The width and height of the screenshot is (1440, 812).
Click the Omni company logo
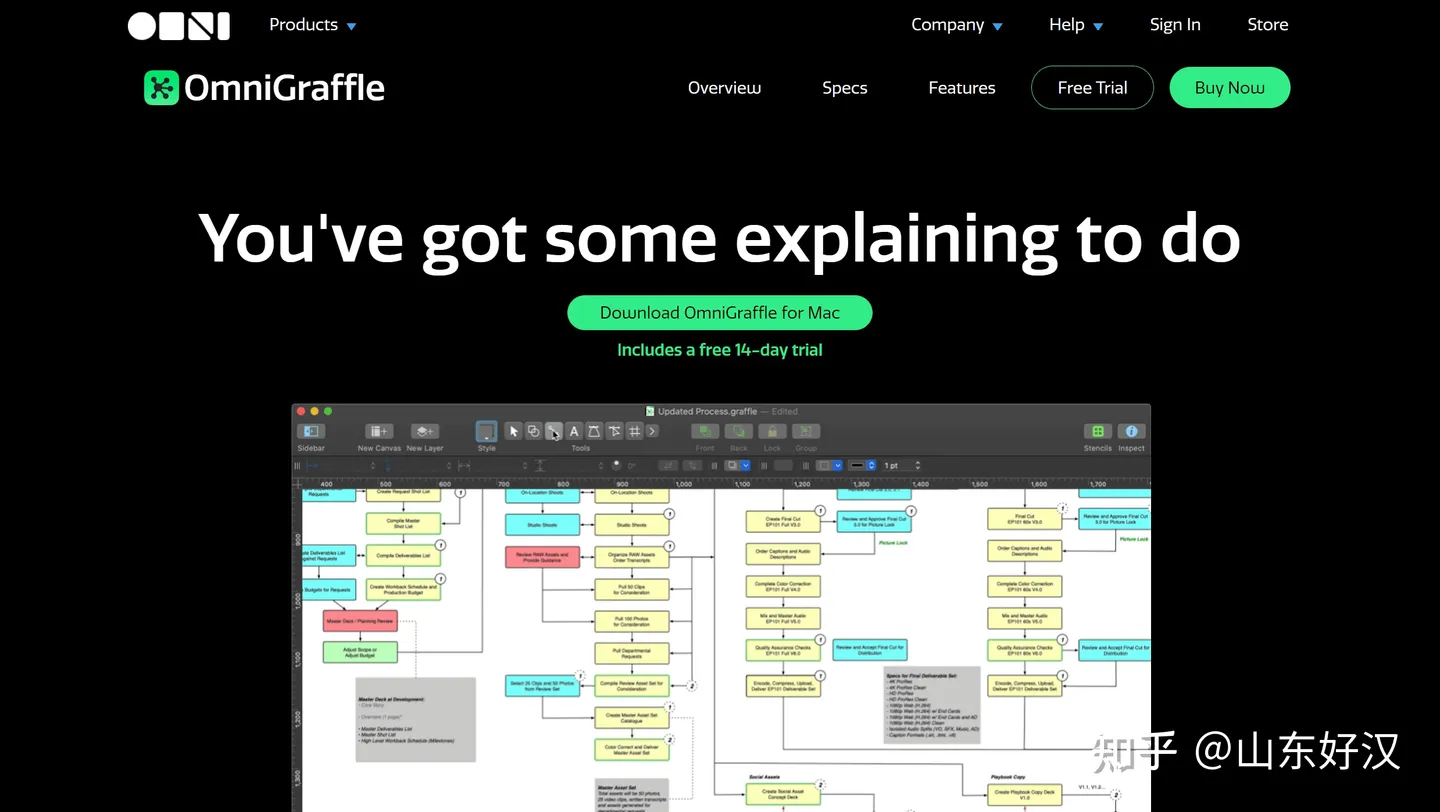click(179, 25)
